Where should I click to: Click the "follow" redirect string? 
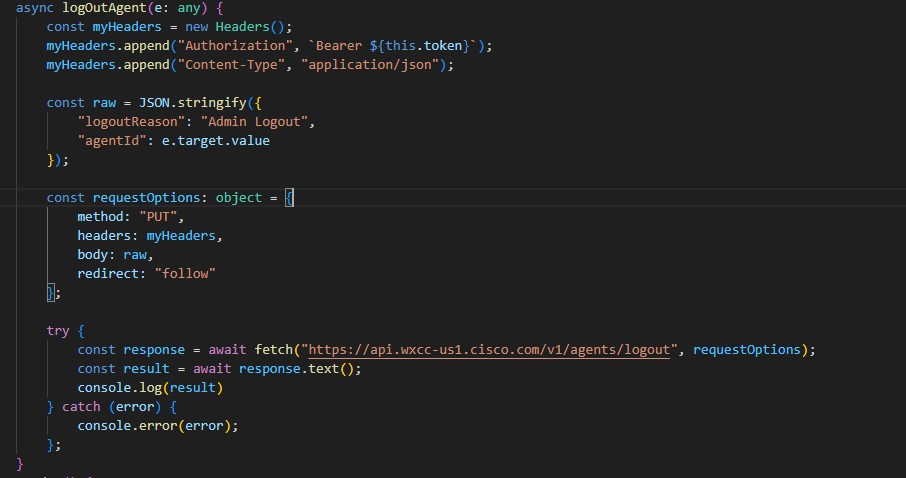pyautogui.click(x=185, y=273)
